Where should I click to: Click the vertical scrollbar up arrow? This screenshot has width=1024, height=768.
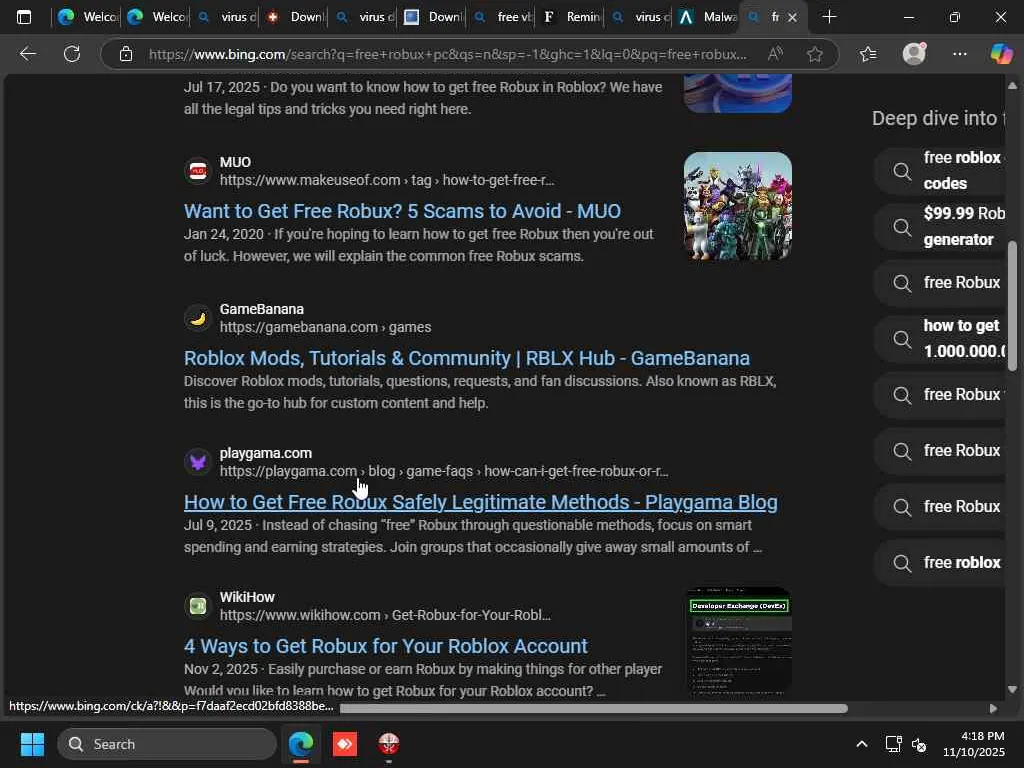(1012, 86)
